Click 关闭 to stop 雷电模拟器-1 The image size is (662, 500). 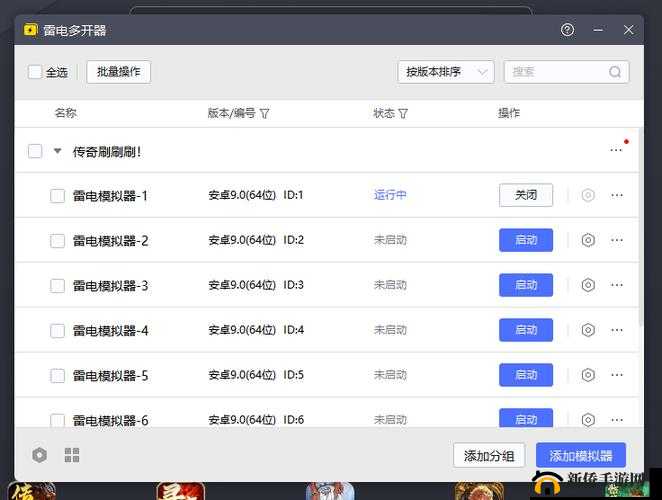click(526, 195)
